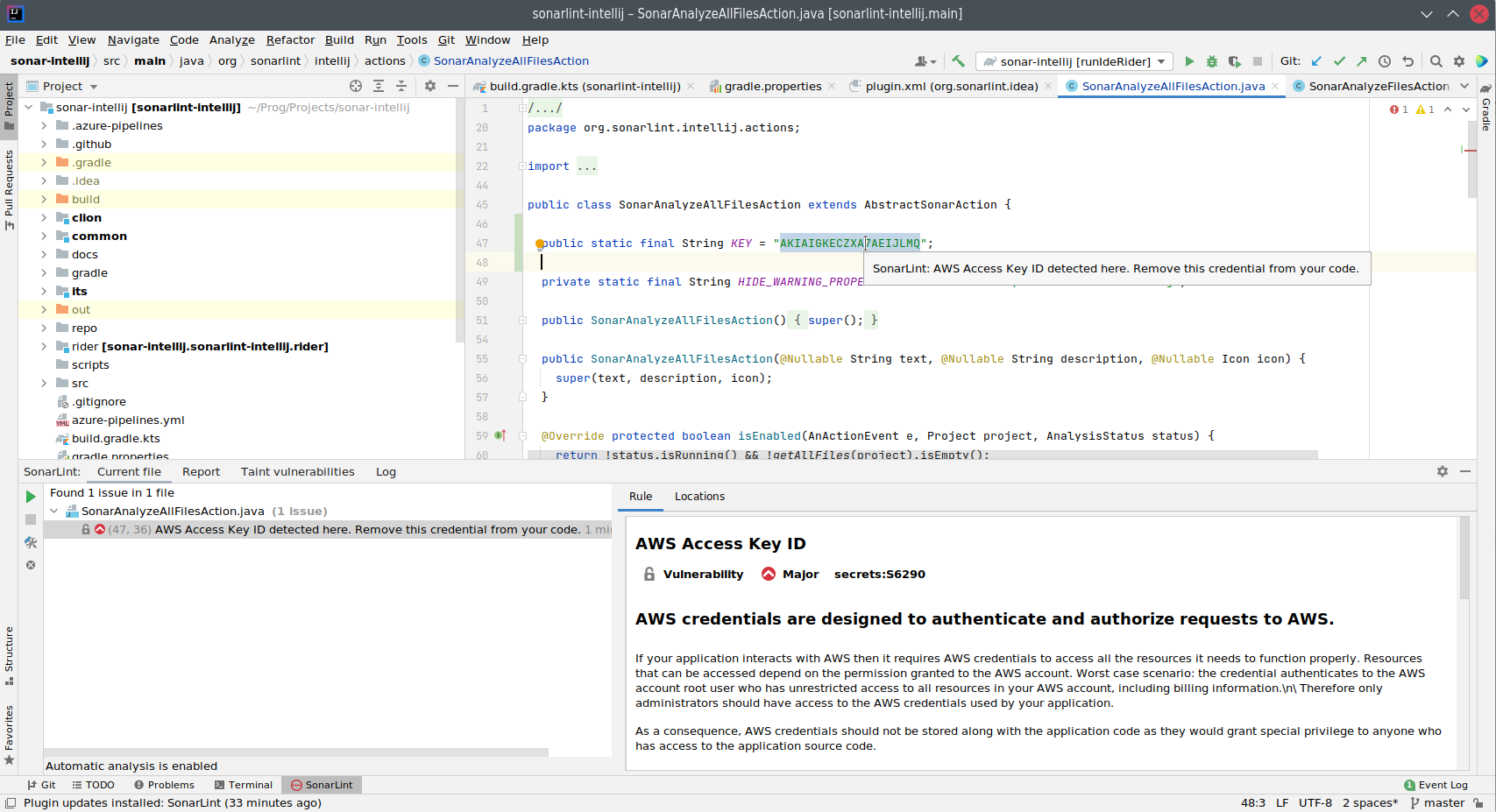
Task: Switch to Taint vulnerabilities tab
Action: 297,471
